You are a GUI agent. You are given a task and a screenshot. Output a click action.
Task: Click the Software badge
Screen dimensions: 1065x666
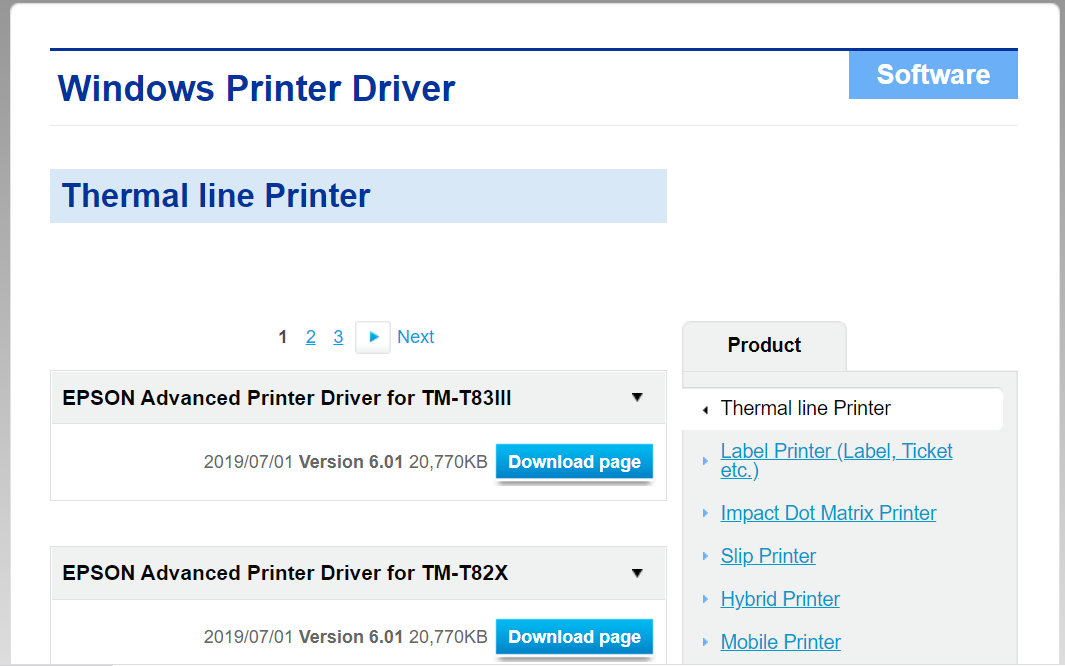(933, 75)
